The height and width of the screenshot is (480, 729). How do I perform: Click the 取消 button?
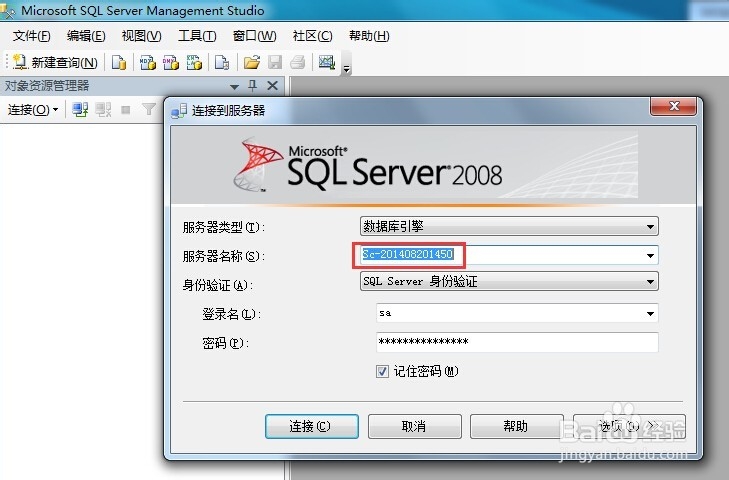coord(415,426)
